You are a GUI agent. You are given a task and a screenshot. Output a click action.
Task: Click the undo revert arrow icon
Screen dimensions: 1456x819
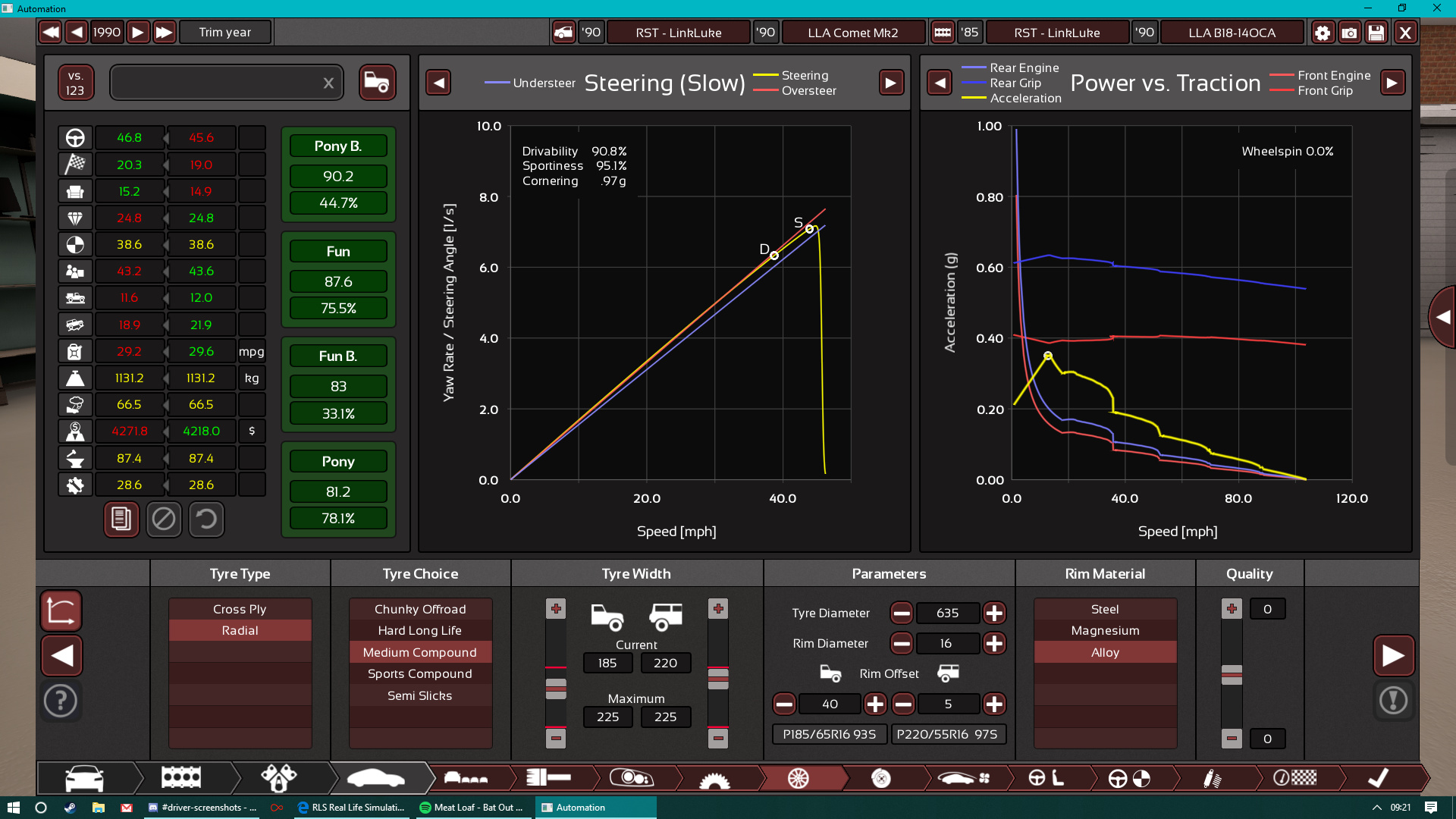206,519
